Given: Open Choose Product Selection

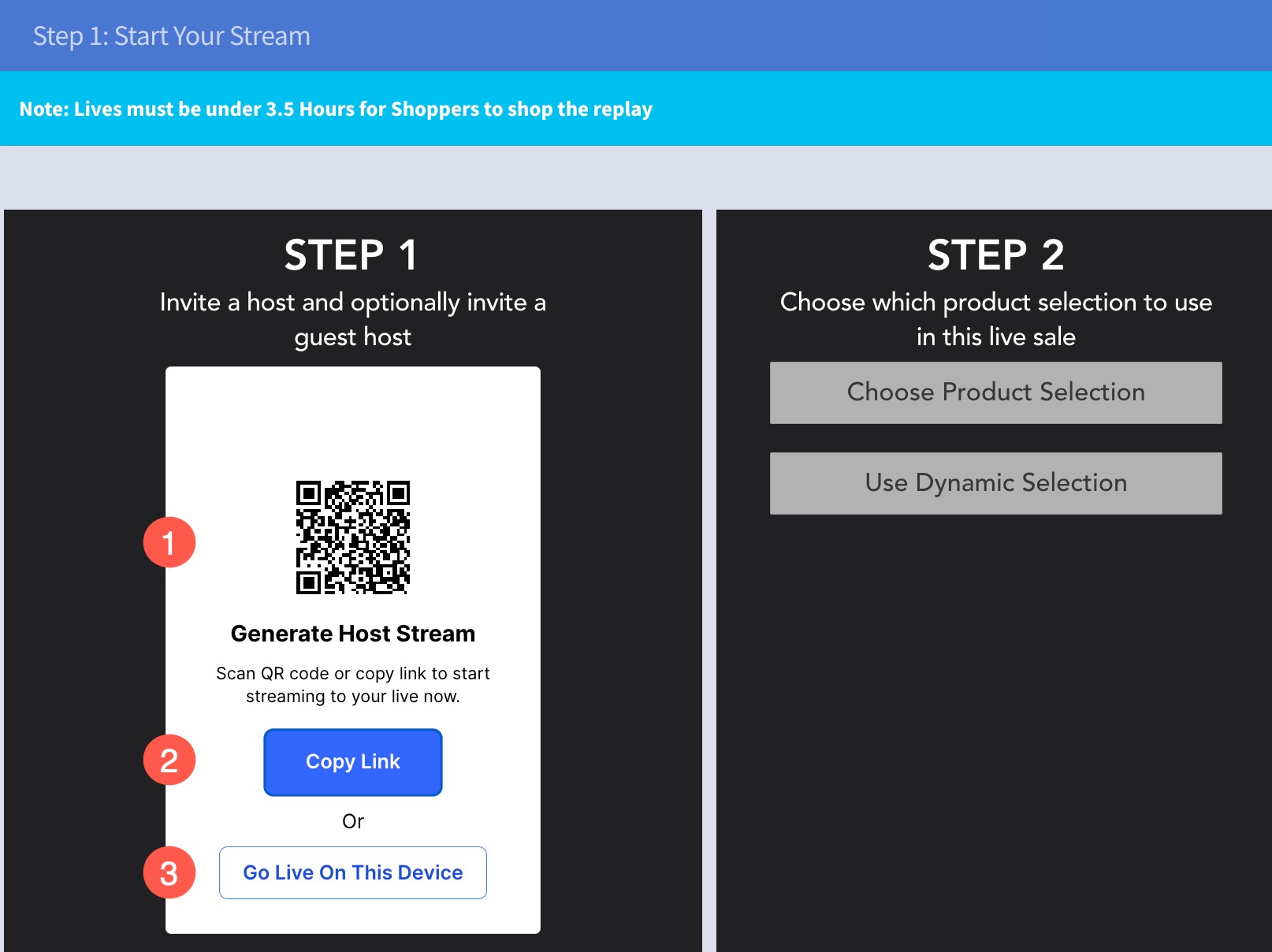Looking at the screenshot, I should 995,392.
